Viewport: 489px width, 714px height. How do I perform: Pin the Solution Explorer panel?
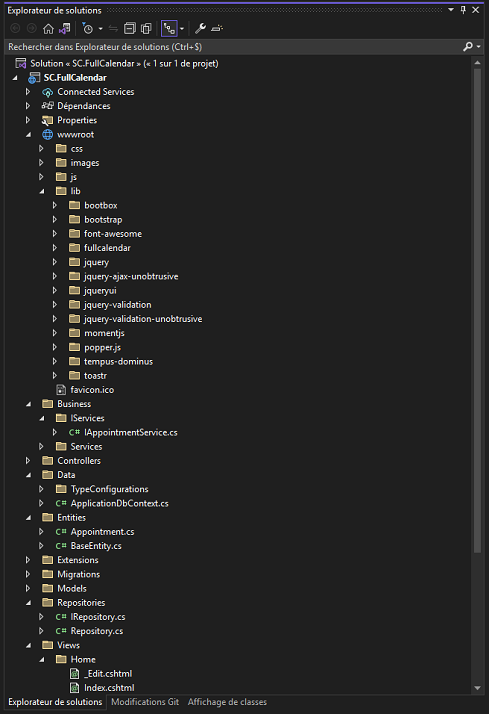463,10
